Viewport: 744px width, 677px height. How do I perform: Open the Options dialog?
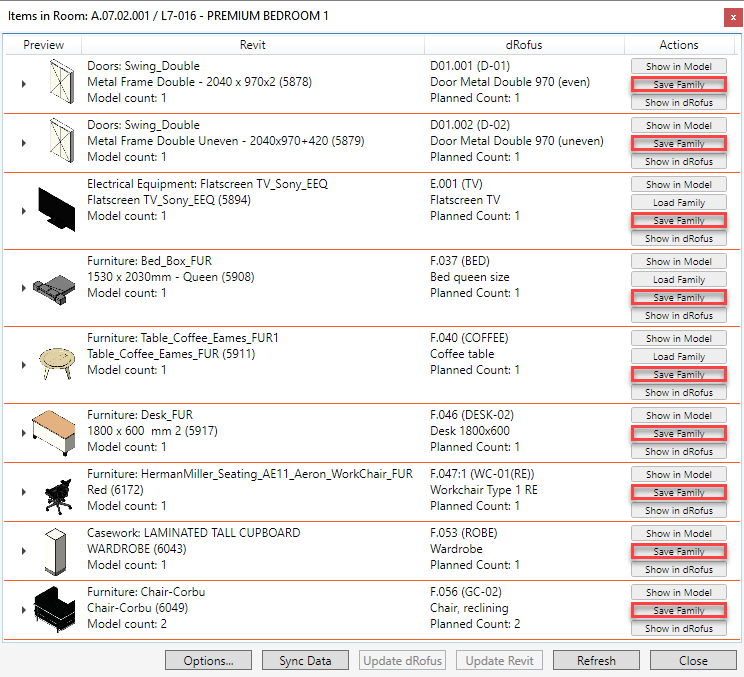click(209, 660)
